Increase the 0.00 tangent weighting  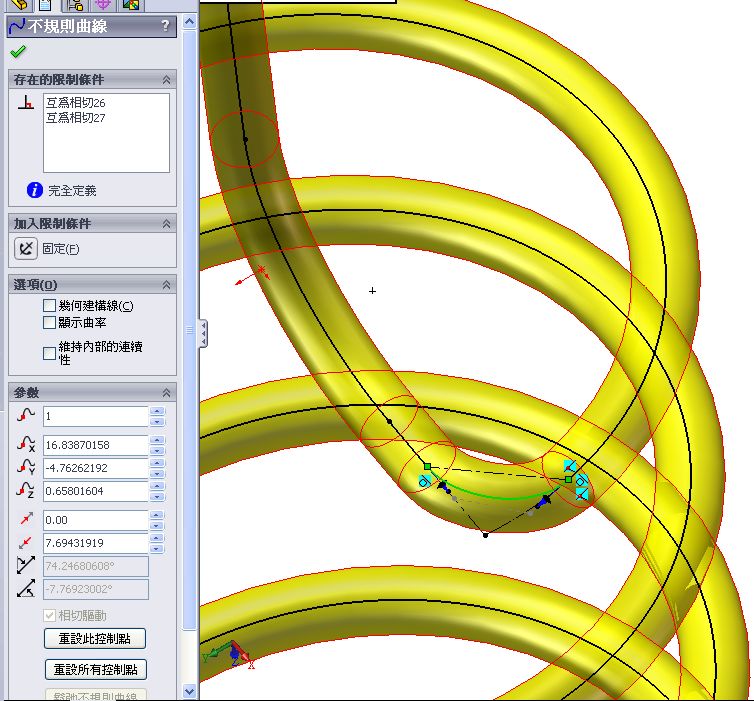click(157, 515)
